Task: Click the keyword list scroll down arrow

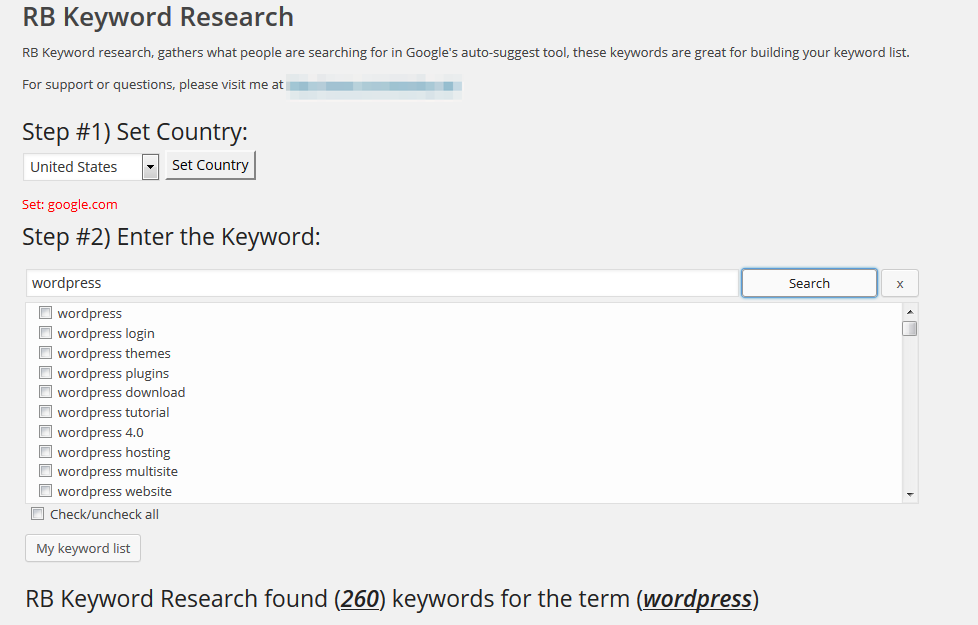Action: tap(910, 495)
